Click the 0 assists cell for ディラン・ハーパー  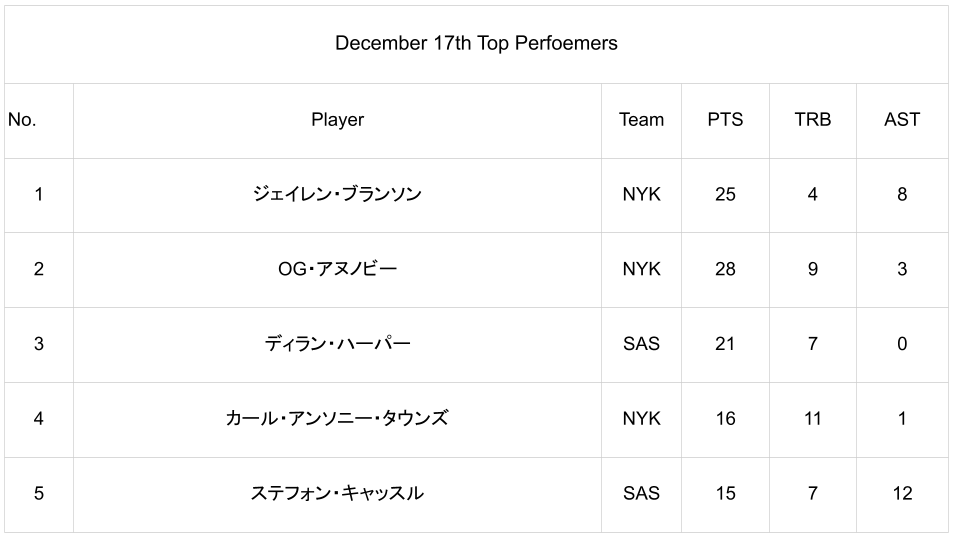pos(902,344)
